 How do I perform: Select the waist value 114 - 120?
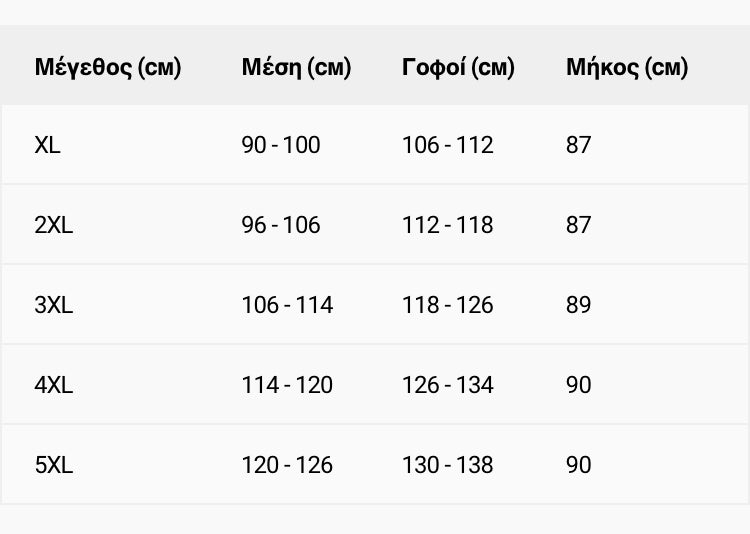(x=287, y=385)
